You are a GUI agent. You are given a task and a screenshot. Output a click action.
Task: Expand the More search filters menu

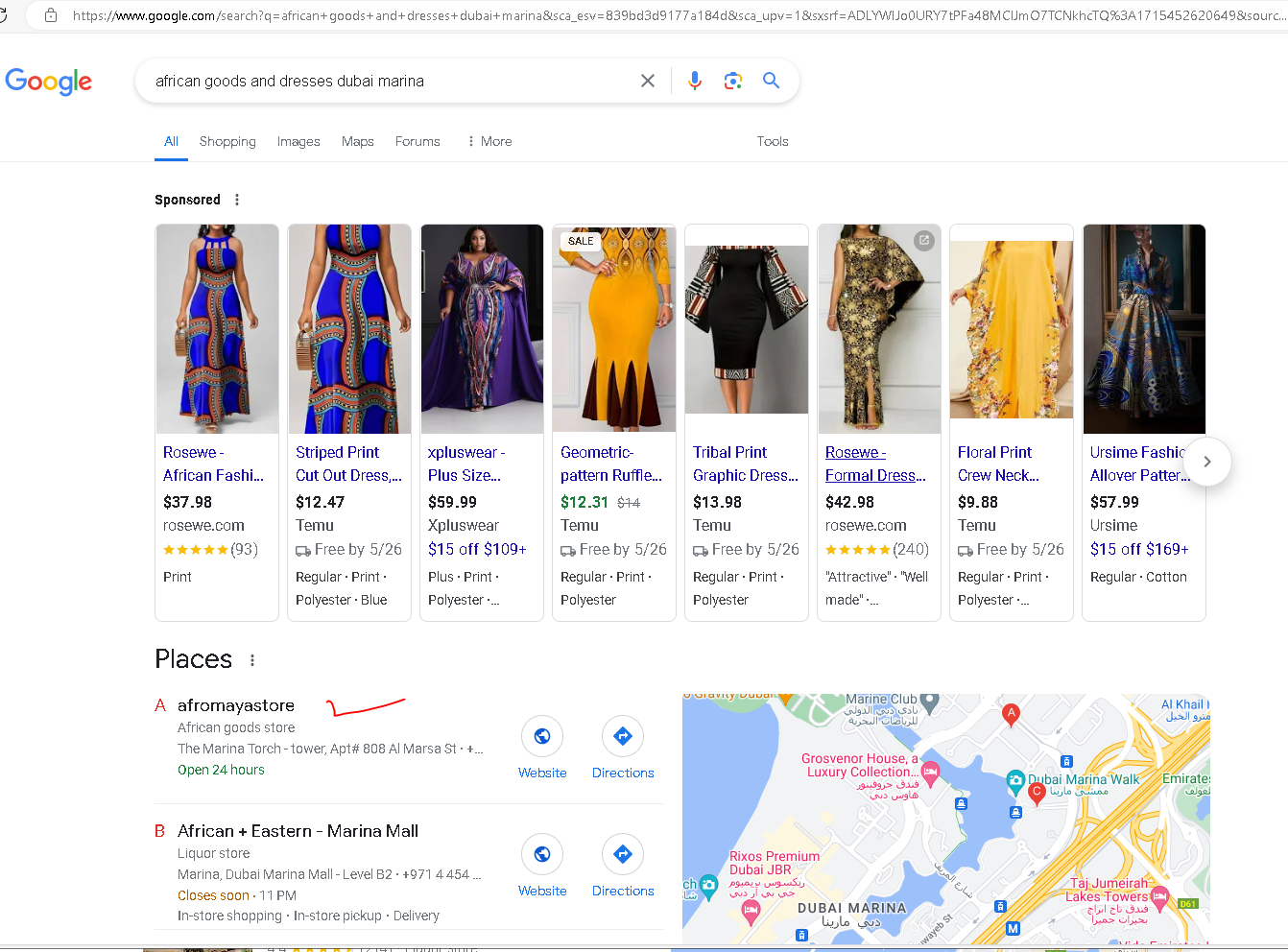(x=489, y=141)
